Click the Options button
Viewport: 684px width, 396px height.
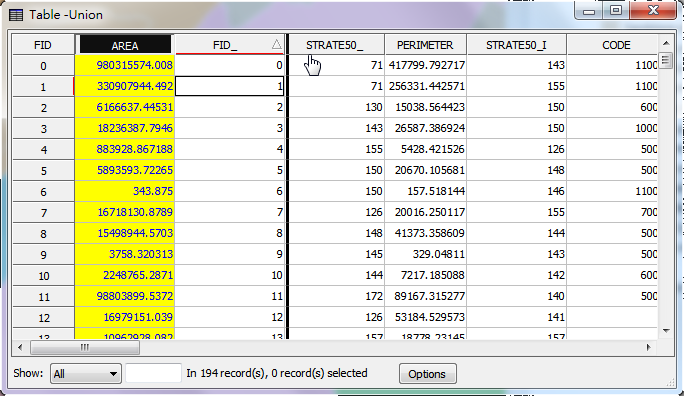(x=428, y=374)
